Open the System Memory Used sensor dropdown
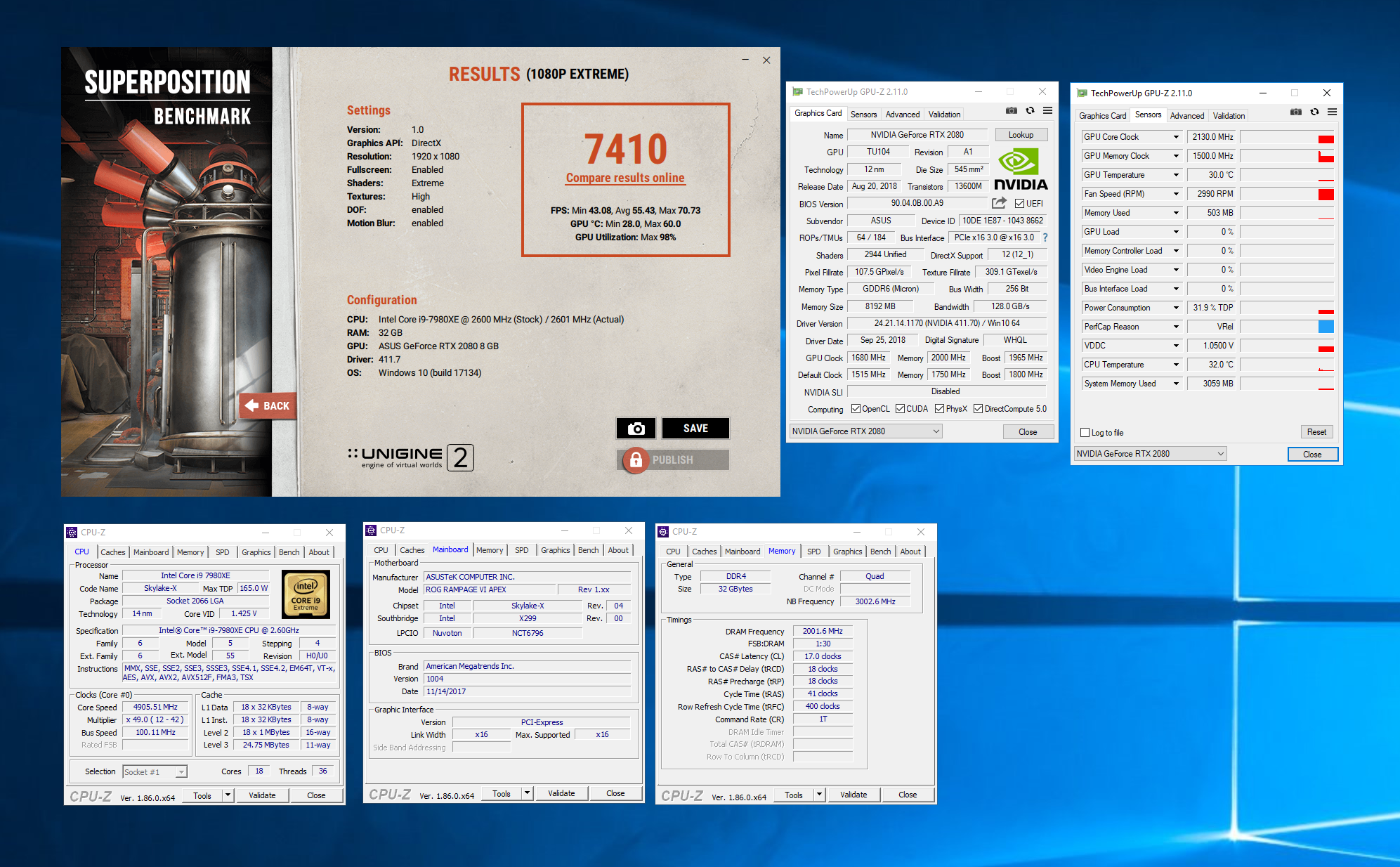This screenshot has height=867, width=1400. coord(1176,384)
